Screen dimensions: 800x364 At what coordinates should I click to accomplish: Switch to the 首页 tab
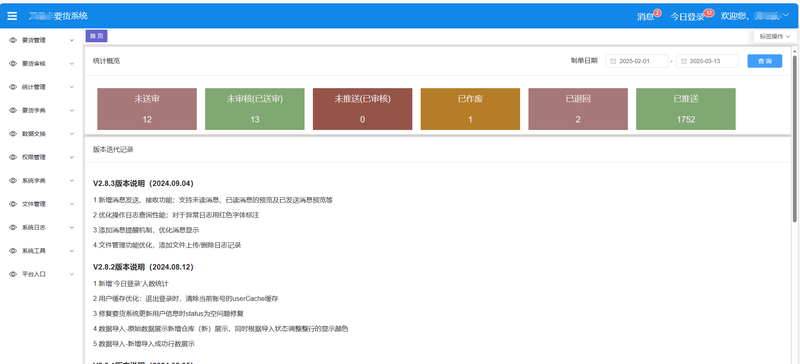(x=96, y=36)
